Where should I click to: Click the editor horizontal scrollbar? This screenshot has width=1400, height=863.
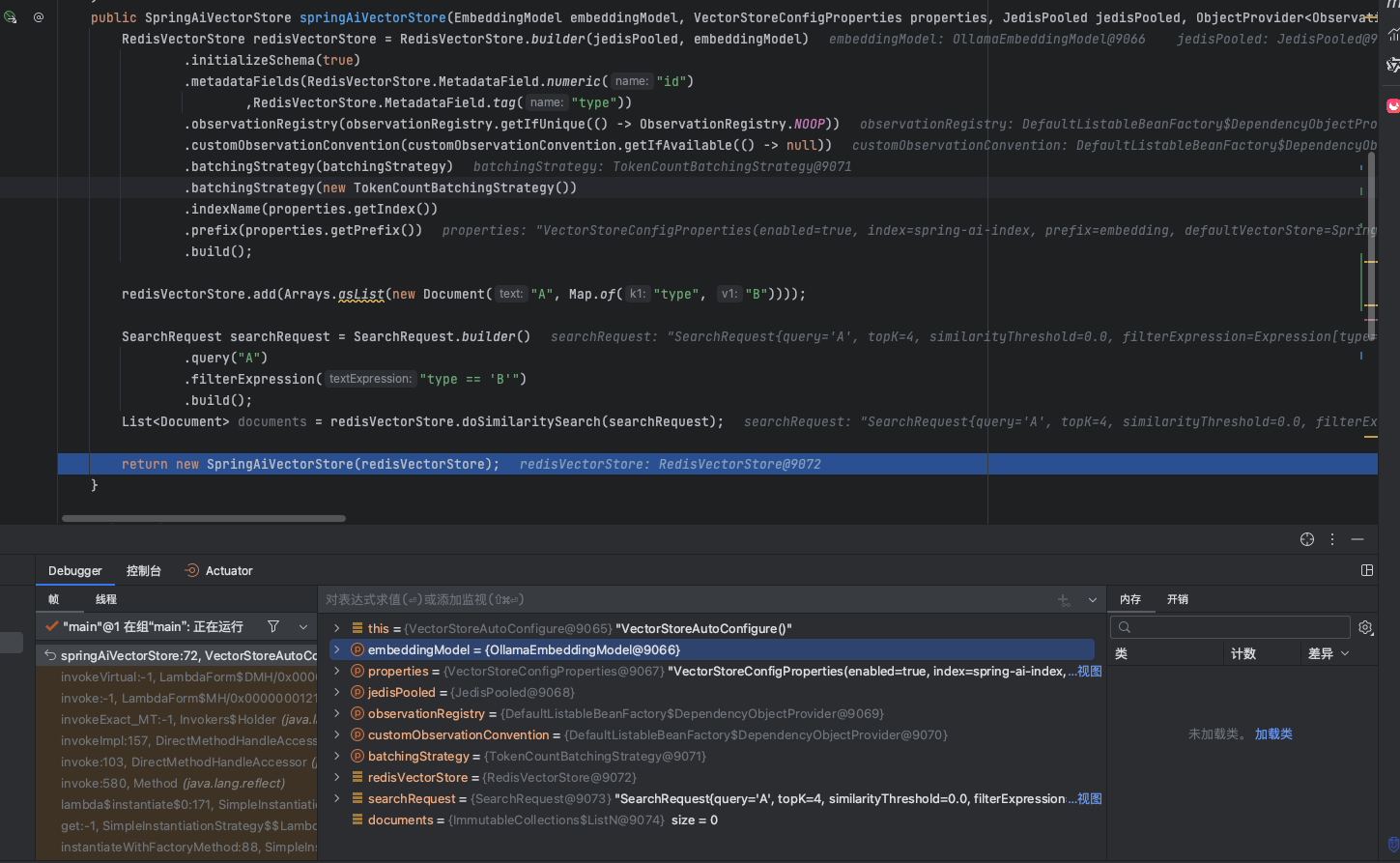[204, 518]
